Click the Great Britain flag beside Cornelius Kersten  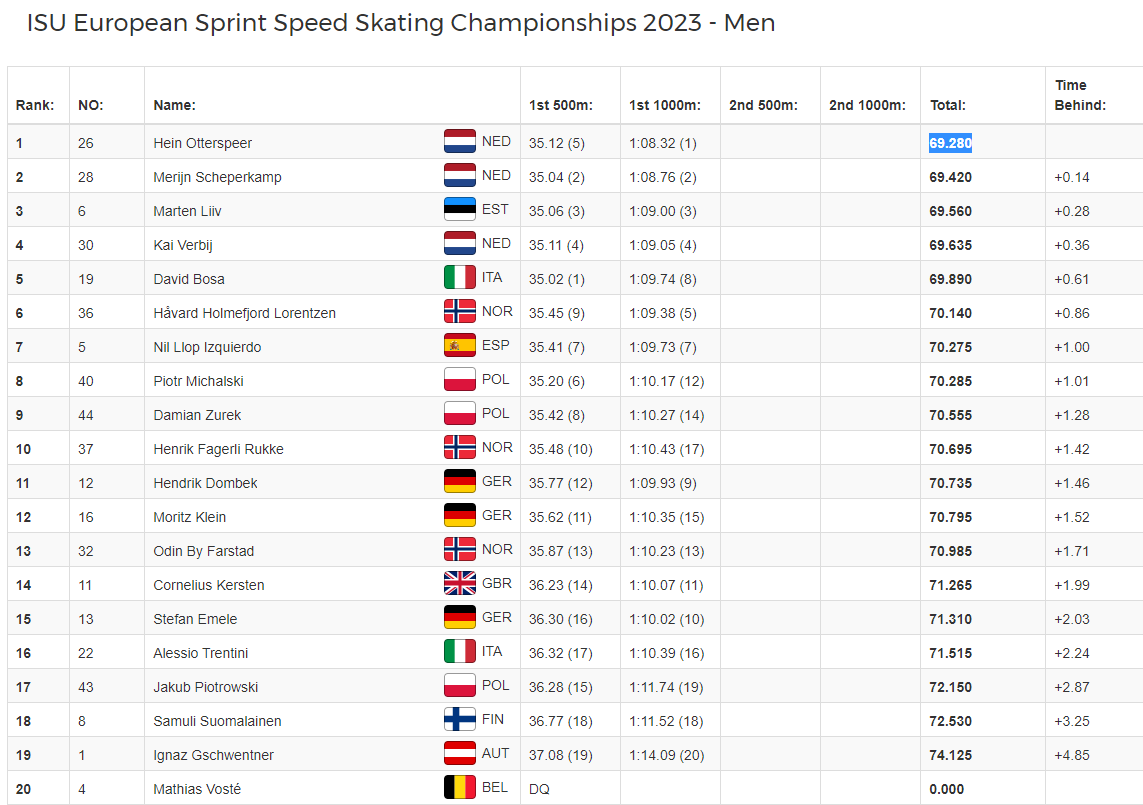[460, 584]
